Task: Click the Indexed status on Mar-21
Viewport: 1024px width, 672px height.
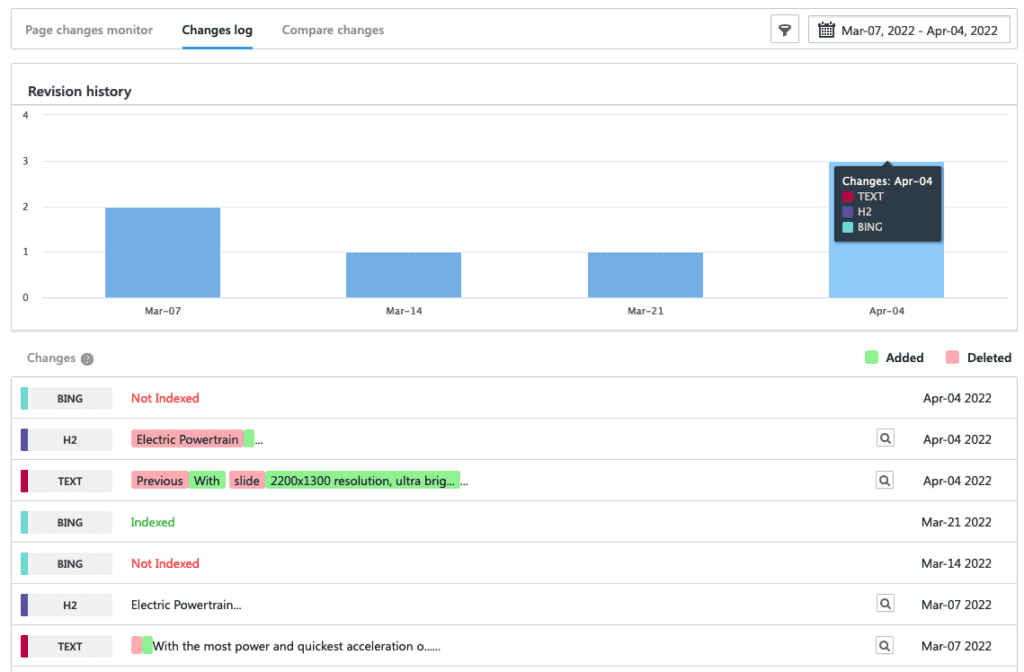Action: coord(152,522)
